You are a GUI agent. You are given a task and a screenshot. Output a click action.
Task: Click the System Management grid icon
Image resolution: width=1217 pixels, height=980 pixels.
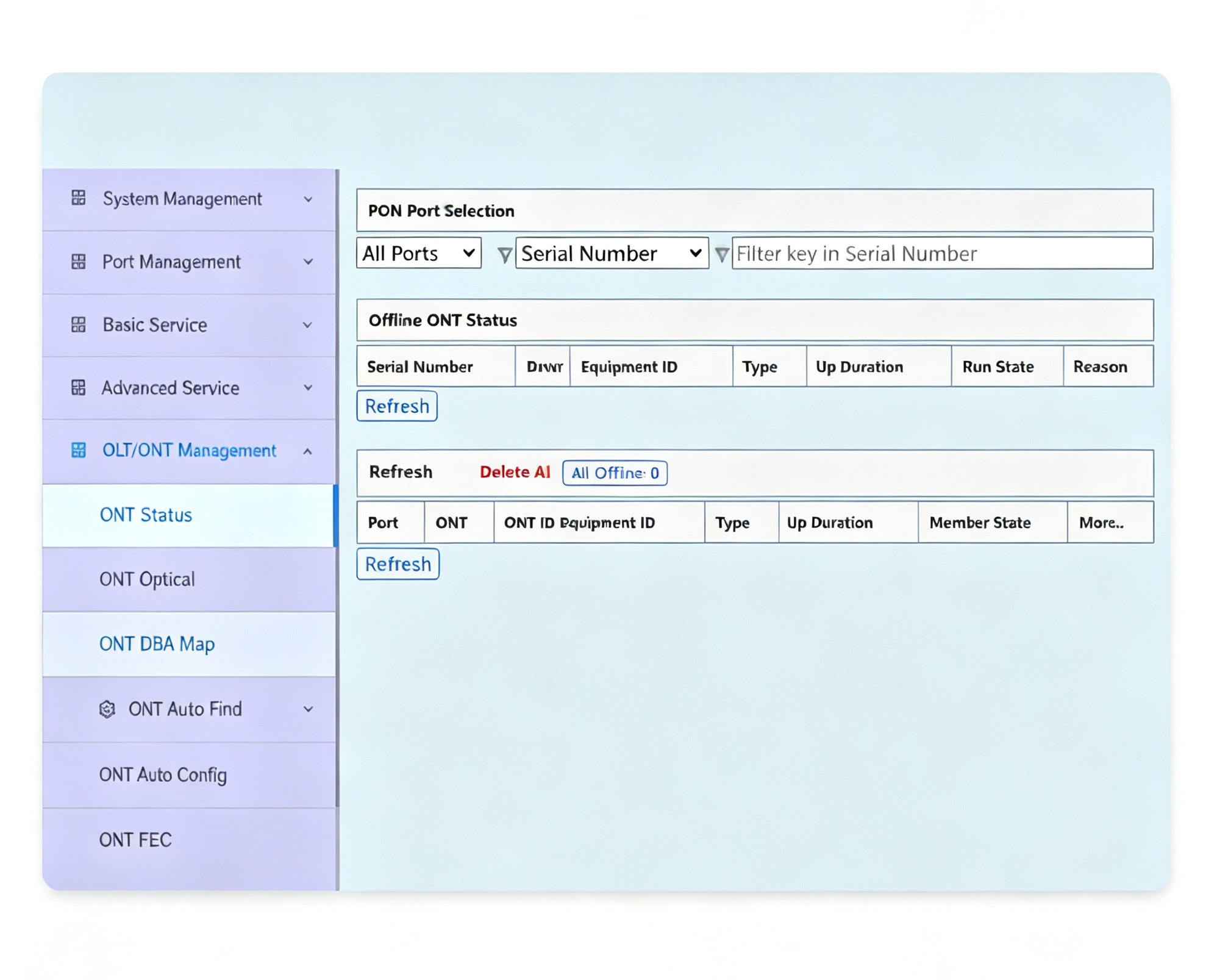[x=78, y=198]
